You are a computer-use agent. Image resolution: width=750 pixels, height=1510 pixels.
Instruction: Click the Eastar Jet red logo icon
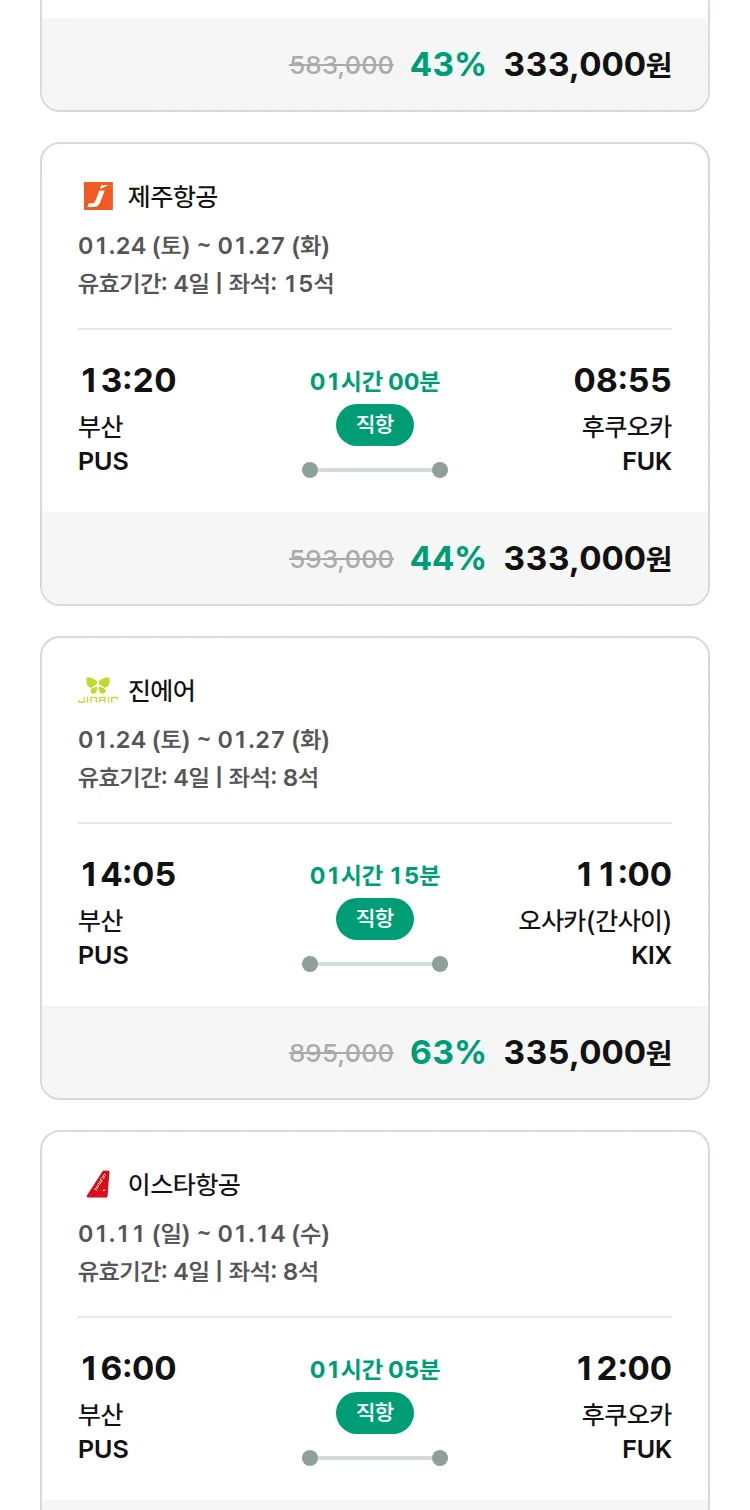[x=98, y=1184]
